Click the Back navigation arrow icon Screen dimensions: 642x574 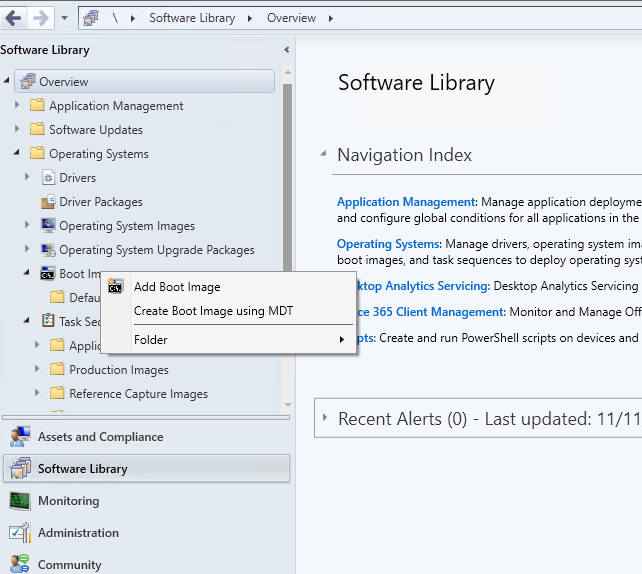14,18
